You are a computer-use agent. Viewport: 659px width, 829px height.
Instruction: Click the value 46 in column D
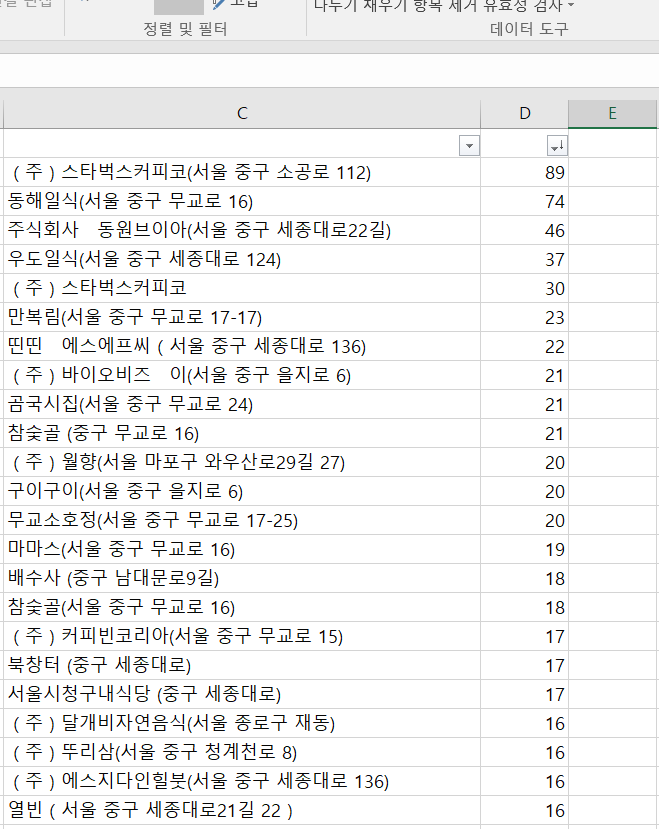[x=555, y=231]
